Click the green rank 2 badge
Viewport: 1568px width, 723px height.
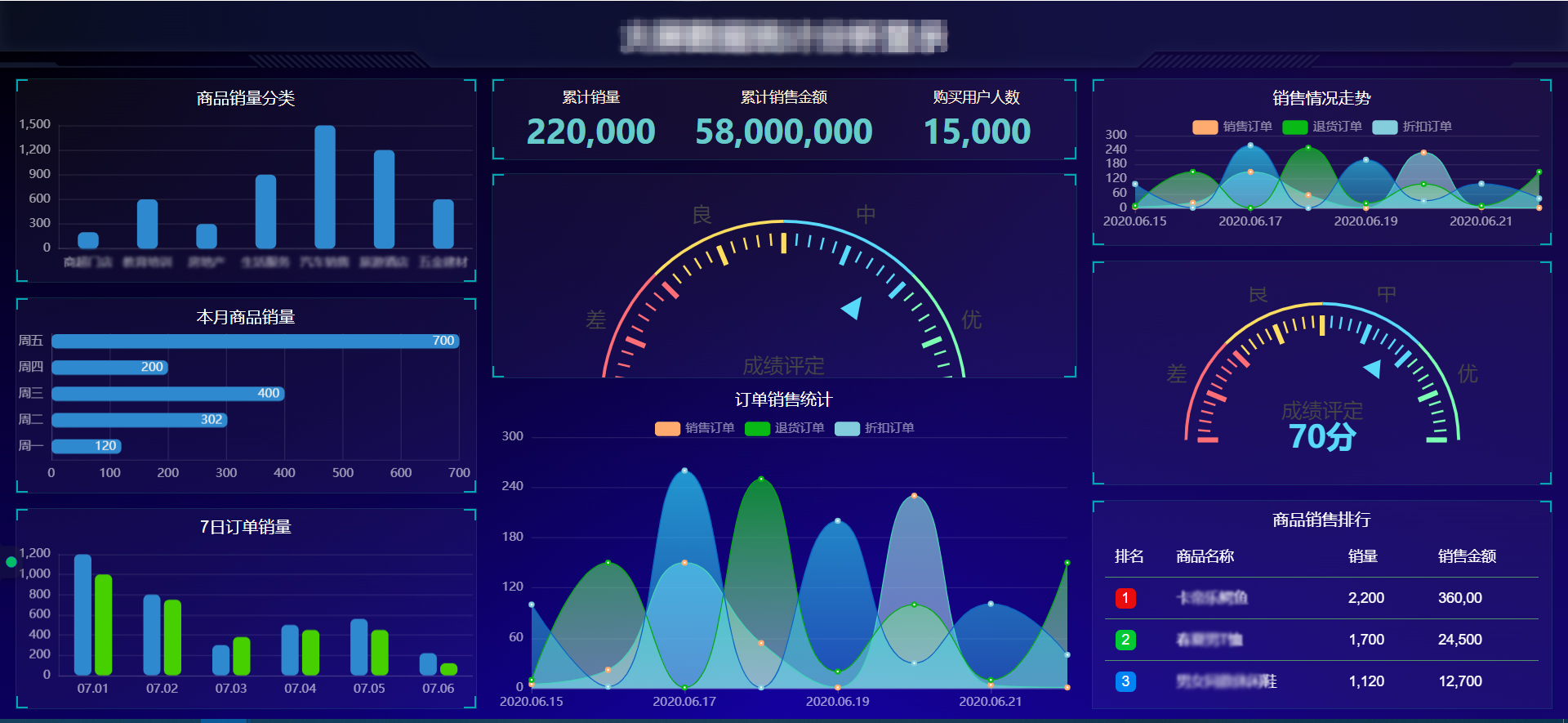1125,640
